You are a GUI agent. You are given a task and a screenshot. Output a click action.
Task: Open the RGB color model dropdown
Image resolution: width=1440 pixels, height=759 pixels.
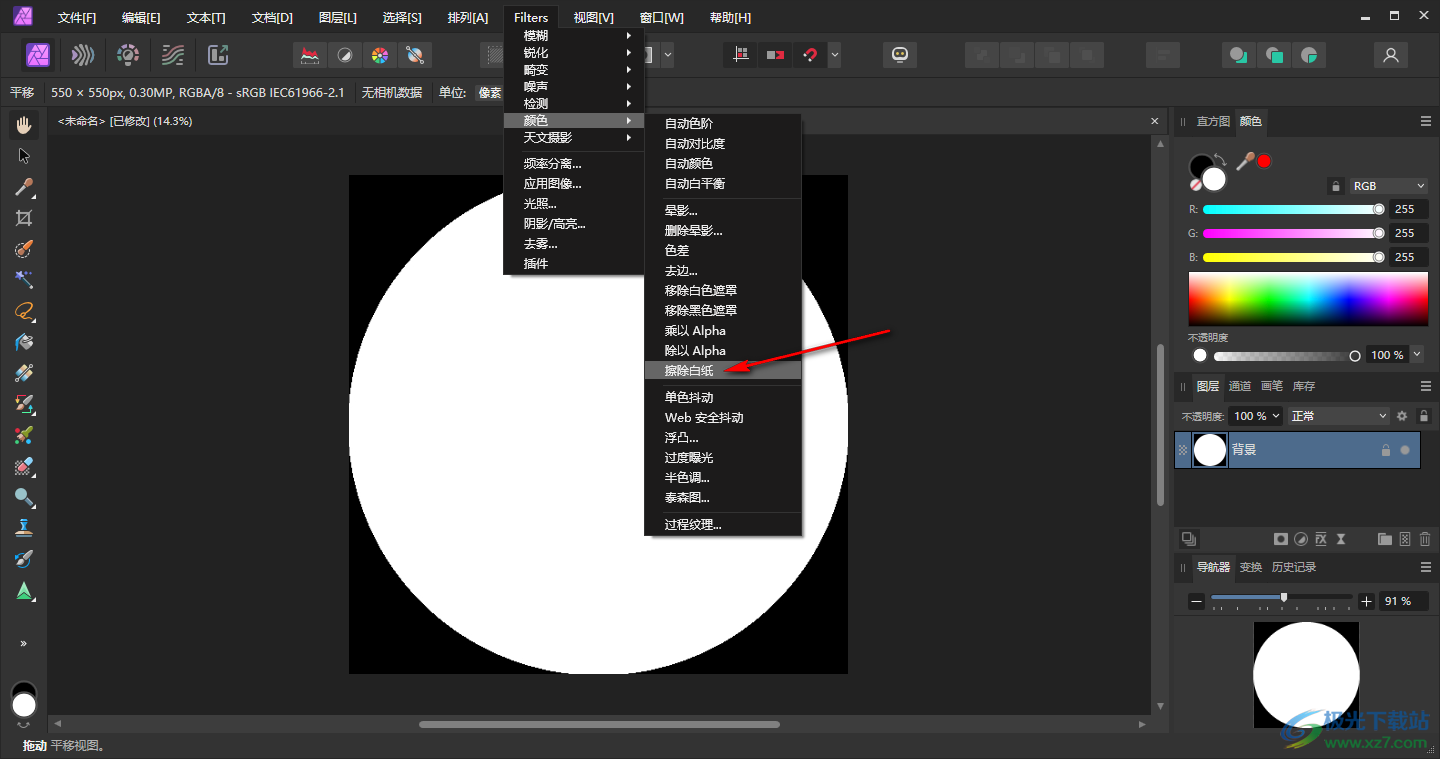1388,186
